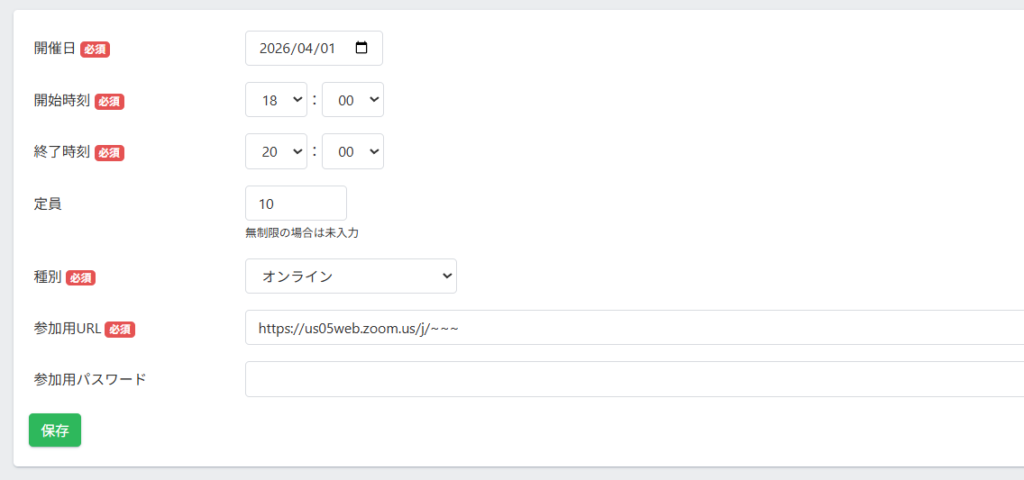This screenshot has height=480, width=1024.
Task: Expand the 終了時刻 hour dropdown showing 20
Action: [x=276, y=151]
